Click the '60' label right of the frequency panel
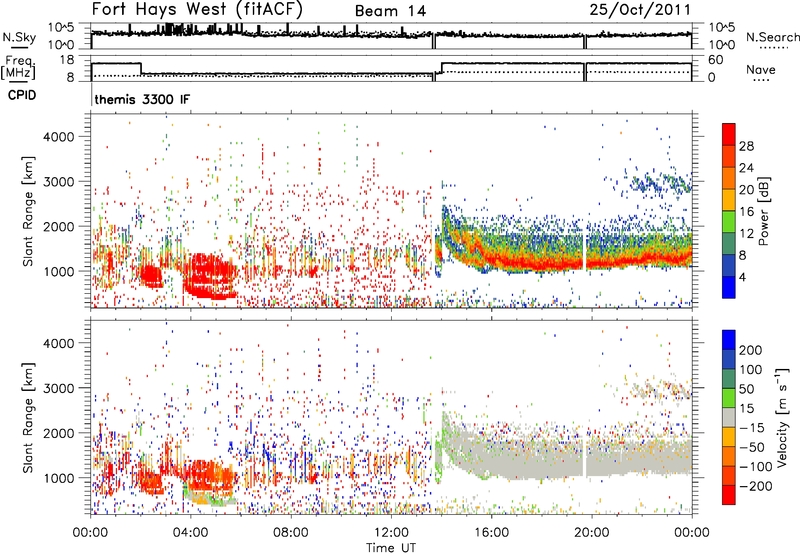 (x=715, y=60)
